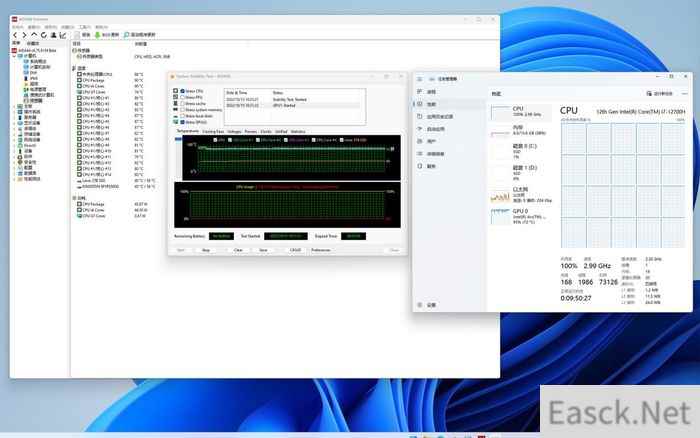The image size is (700, 438).
Task: Open the AIDA64 Report toolbar button
Action: (83, 35)
